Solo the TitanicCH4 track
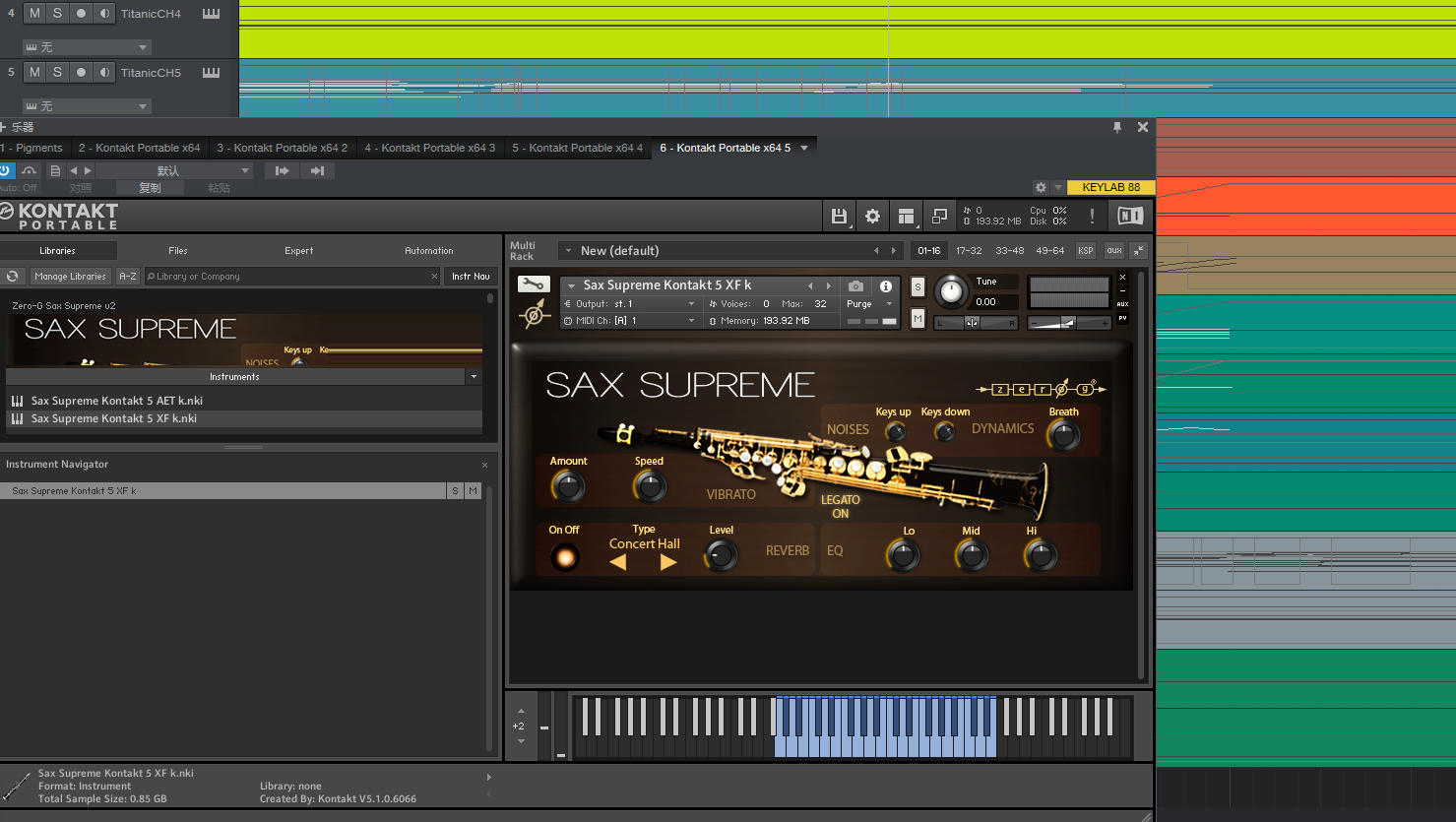Viewport: 1456px width, 822px height. tap(57, 14)
